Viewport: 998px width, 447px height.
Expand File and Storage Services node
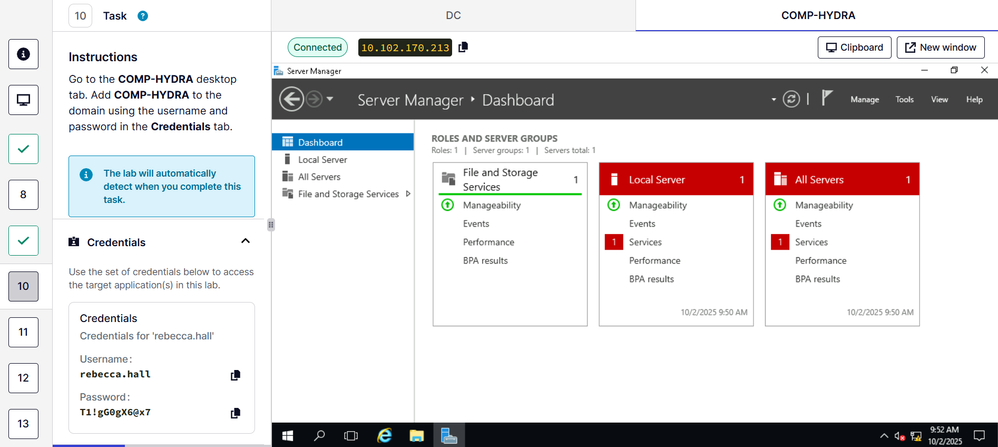408,194
